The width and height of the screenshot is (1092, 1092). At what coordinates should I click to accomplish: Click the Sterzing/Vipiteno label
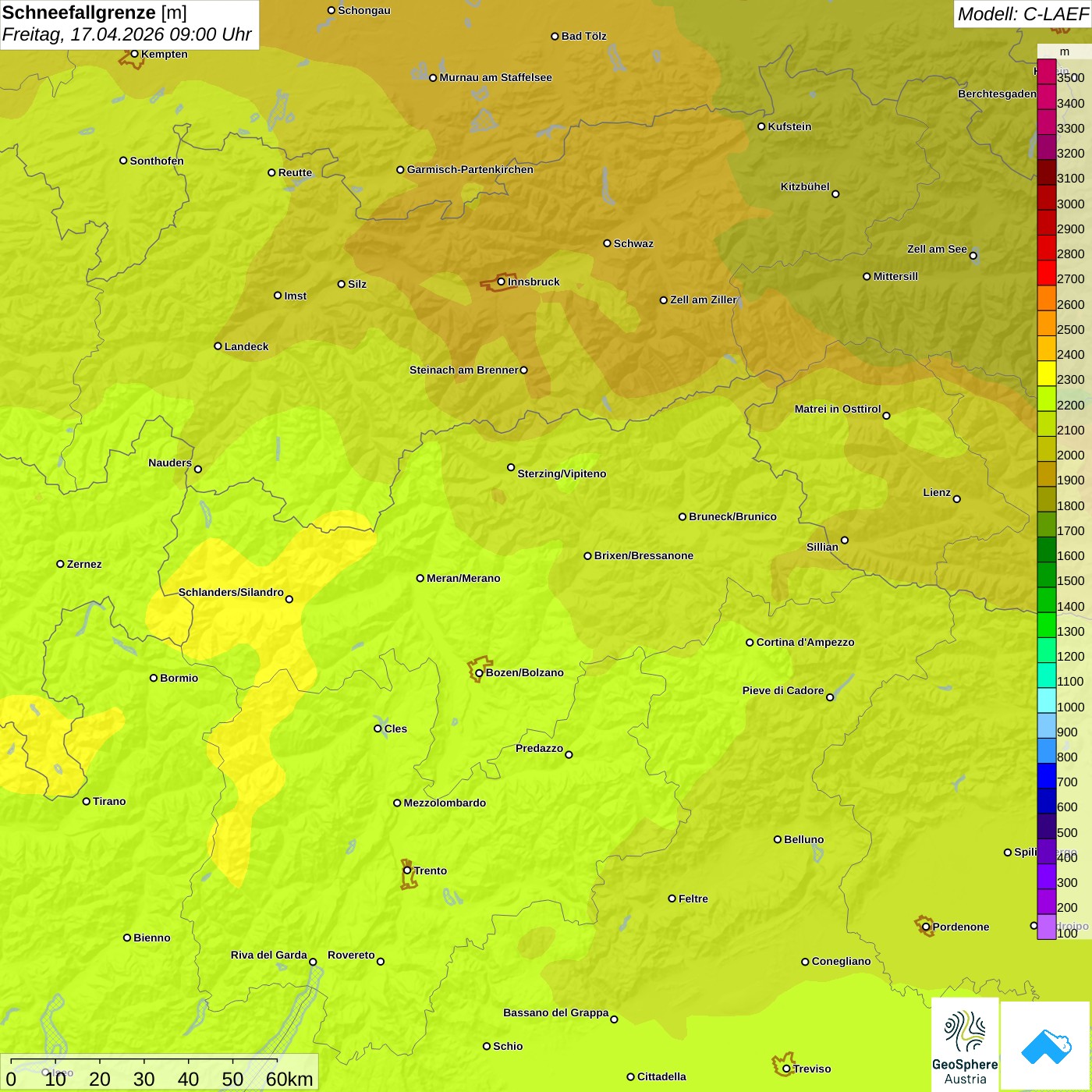562,473
